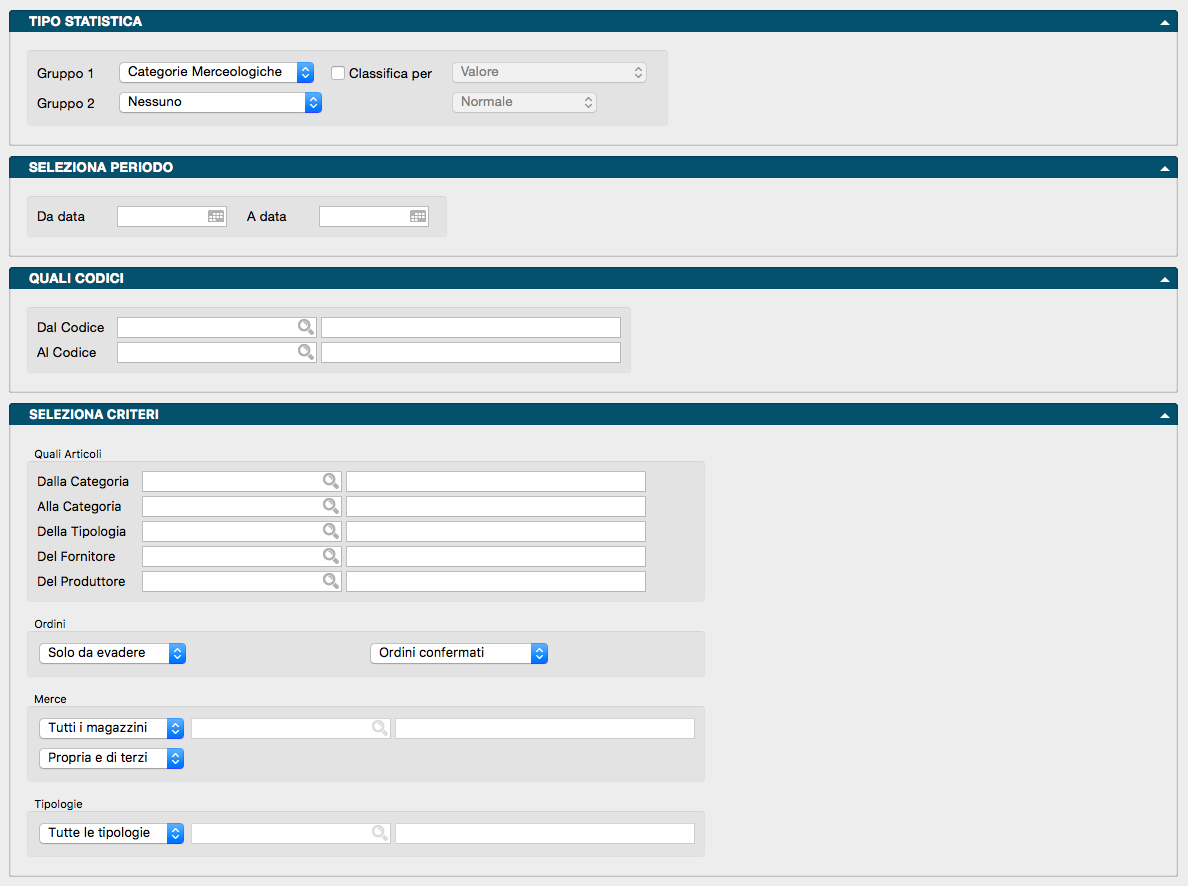Open the Solo da evadere dropdown
The image size is (1188, 886).
tap(112, 653)
